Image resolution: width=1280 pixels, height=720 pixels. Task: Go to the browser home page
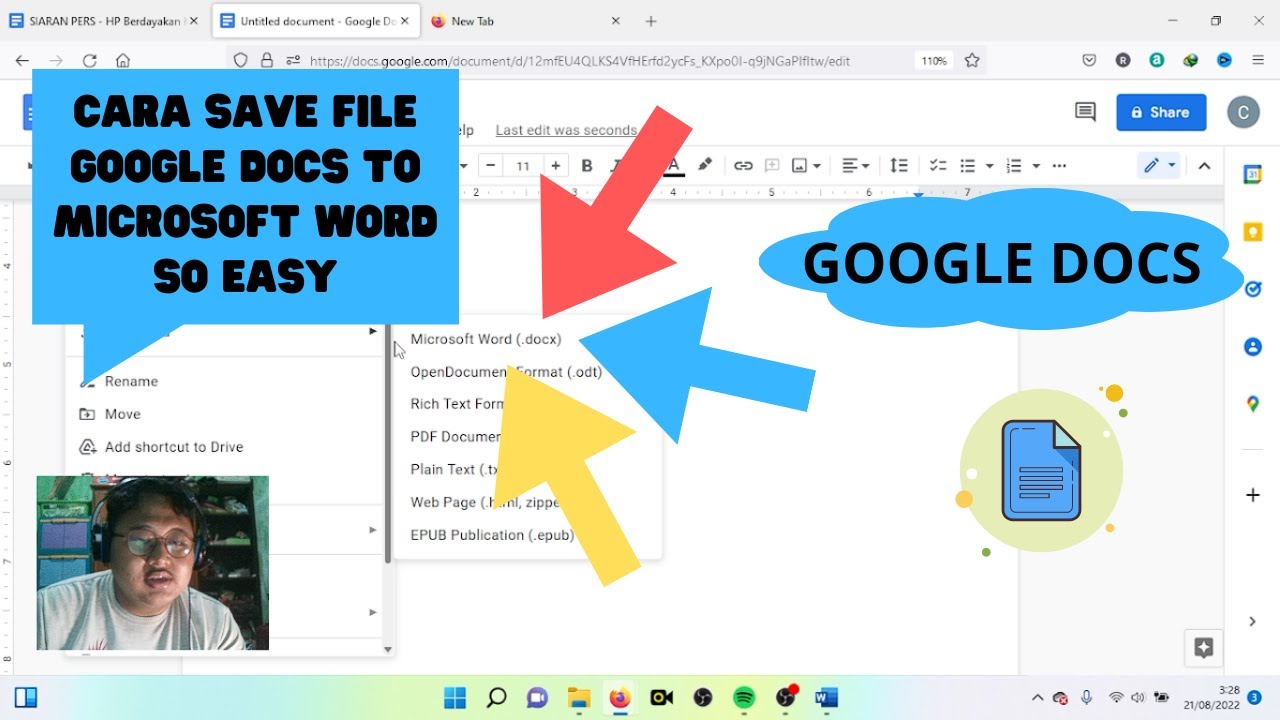click(123, 61)
